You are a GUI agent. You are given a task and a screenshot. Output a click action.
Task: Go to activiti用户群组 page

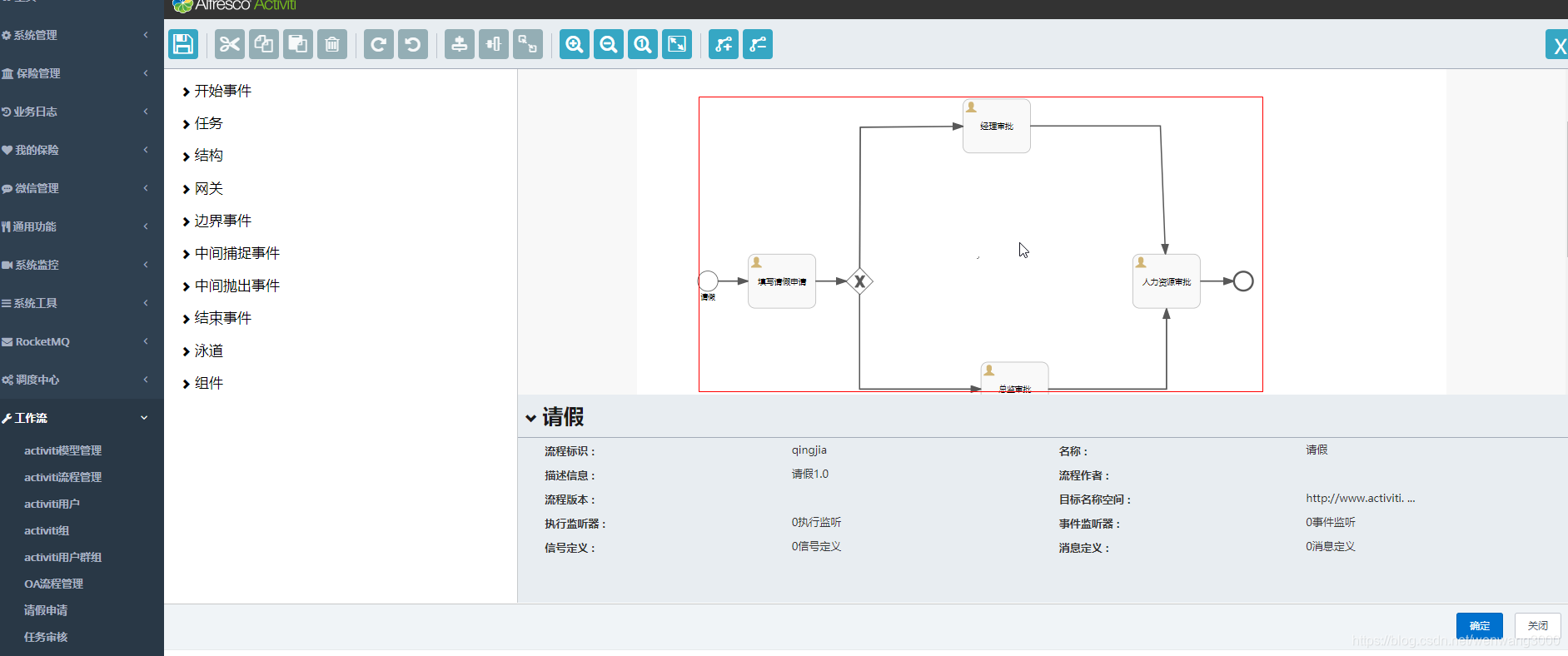pos(62,557)
